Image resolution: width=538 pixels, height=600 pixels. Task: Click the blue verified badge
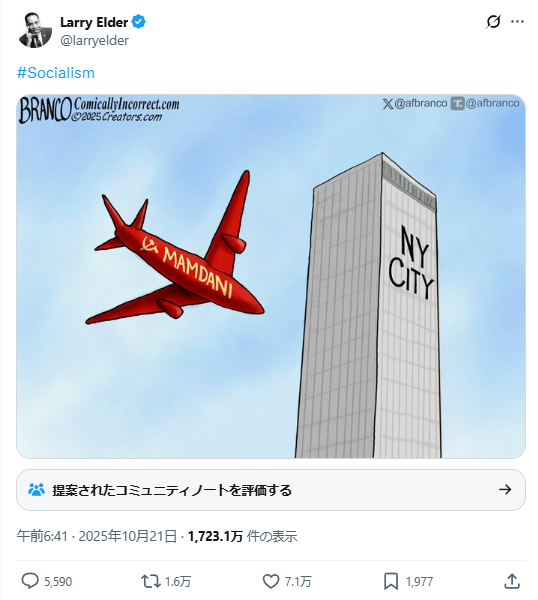point(139,22)
